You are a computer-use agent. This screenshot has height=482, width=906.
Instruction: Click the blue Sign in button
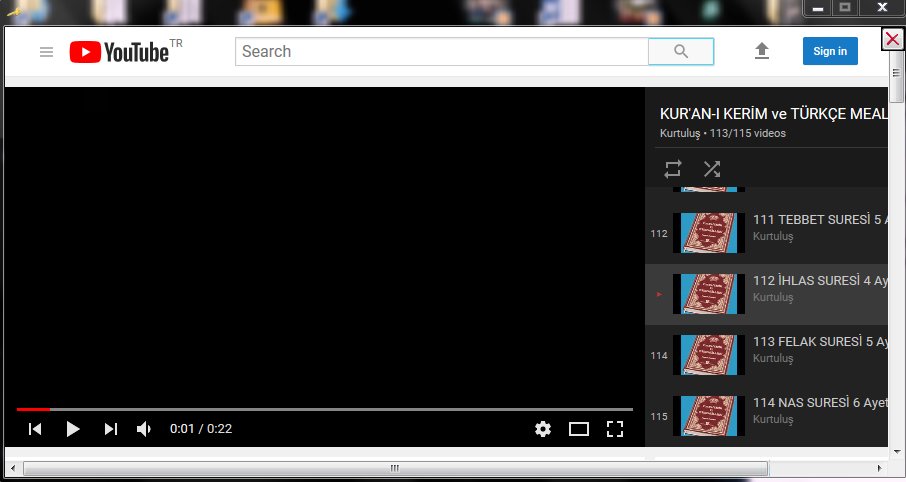(829, 52)
